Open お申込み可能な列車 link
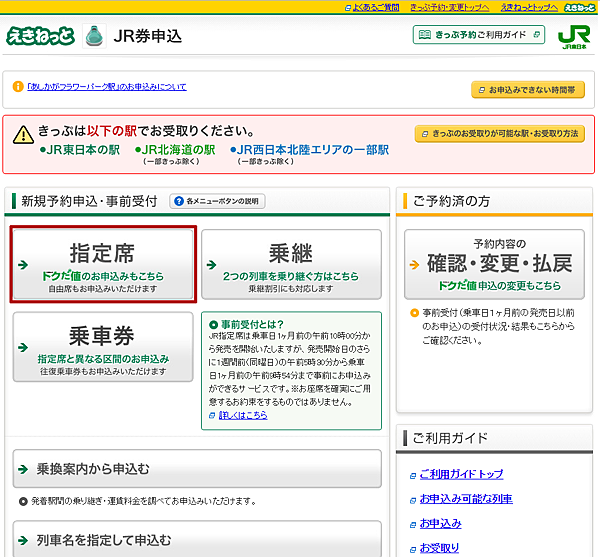Image resolution: width=600 pixels, height=557 pixels. (x=466, y=499)
